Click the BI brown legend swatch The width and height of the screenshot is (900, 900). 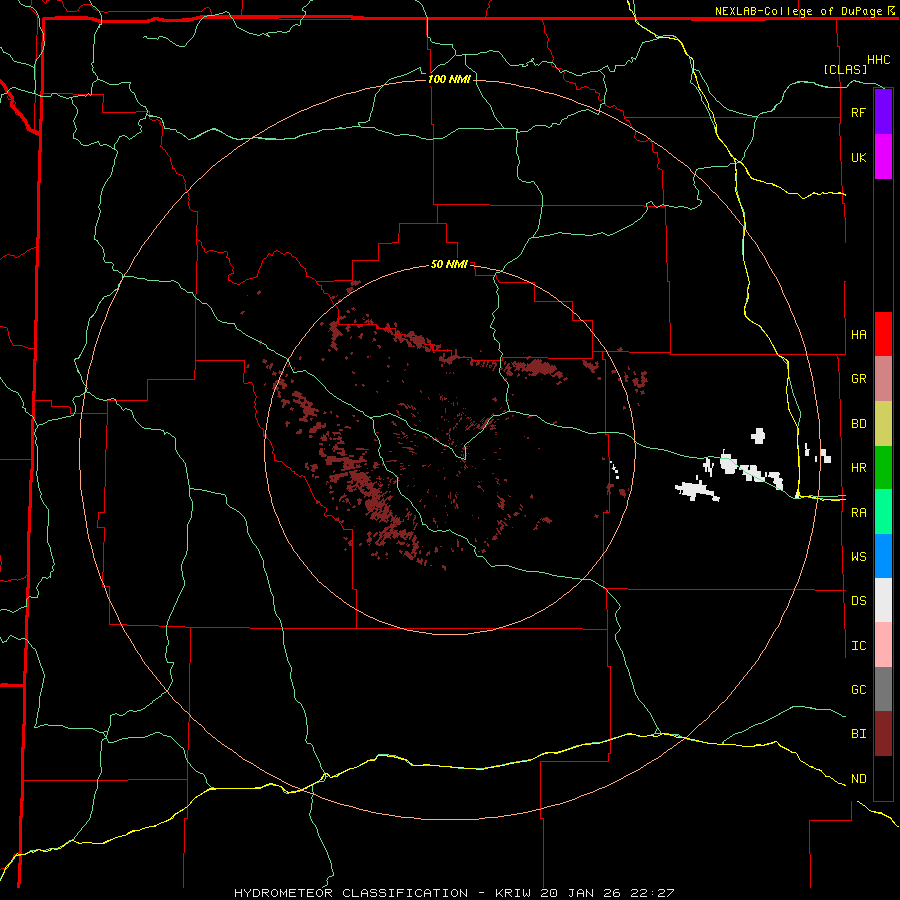(883, 734)
